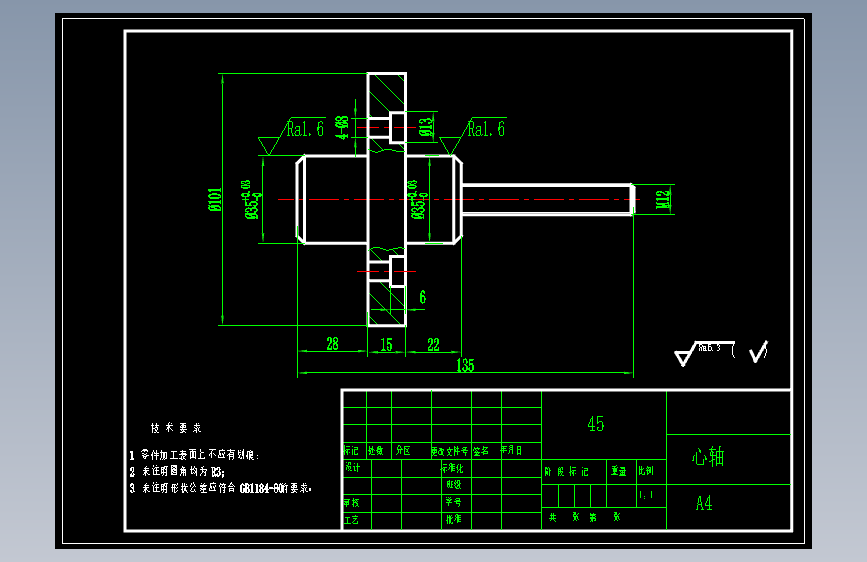Select the left Ra1.6 roughness label
867x562 pixels.
(305, 129)
